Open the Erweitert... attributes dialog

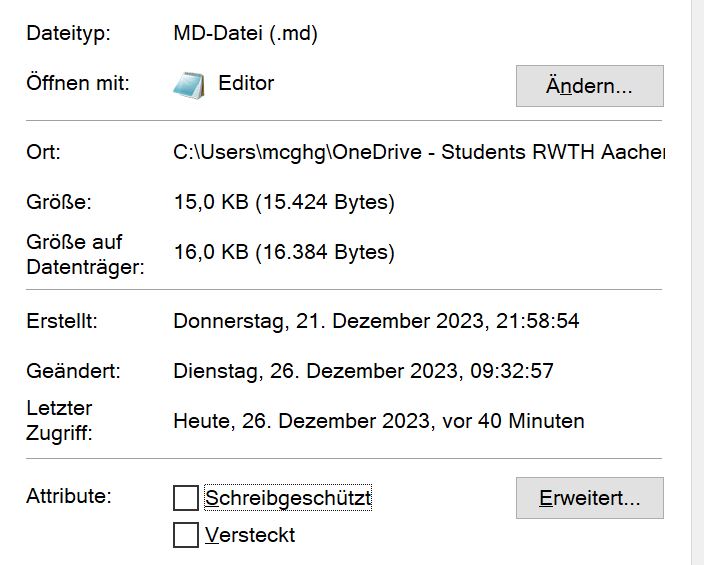click(589, 498)
